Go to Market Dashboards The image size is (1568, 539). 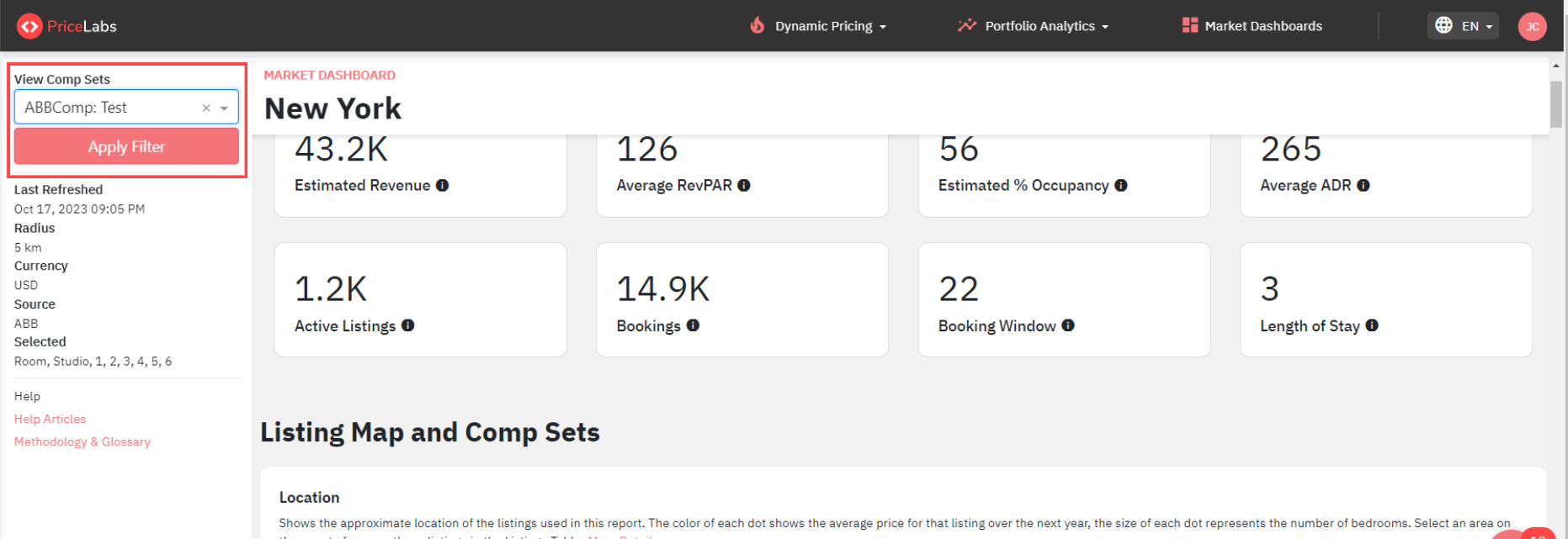(1252, 26)
